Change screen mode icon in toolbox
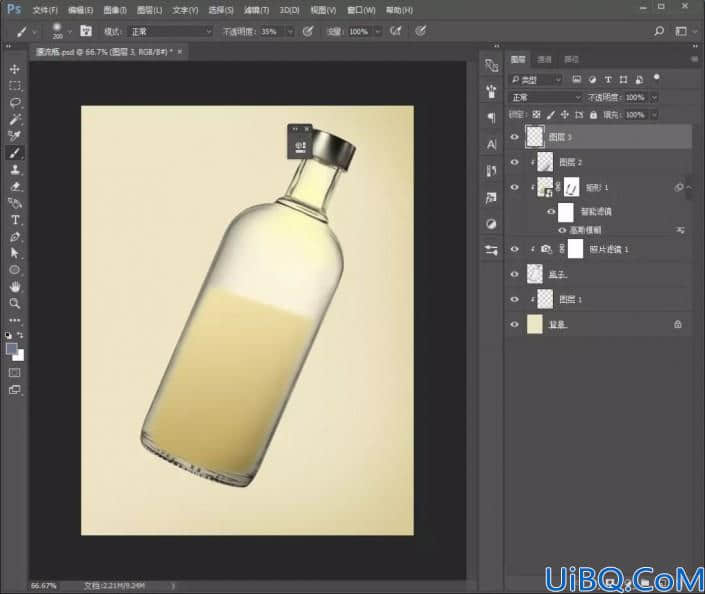The width and height of the screenshot is (705, 594). point(14,389)
